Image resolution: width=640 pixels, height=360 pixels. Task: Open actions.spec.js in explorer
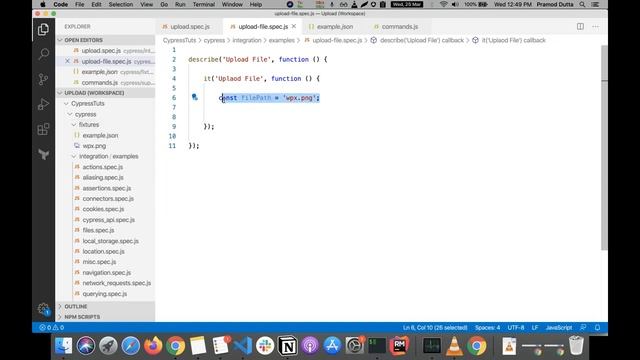[103, 167]
